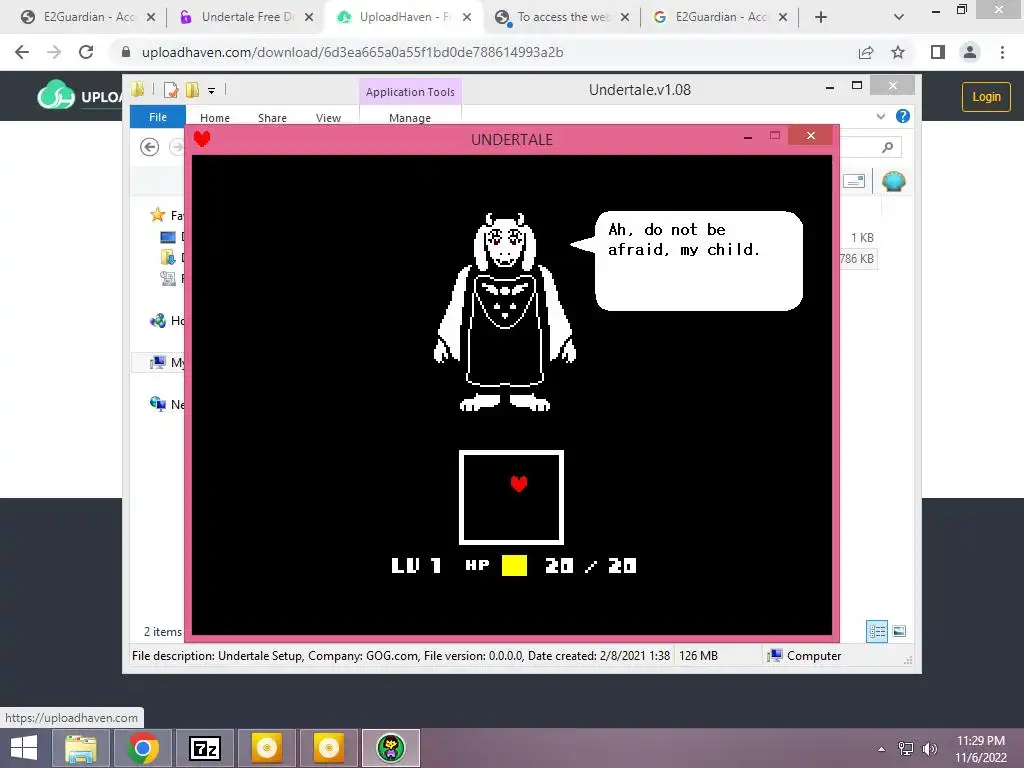1024x768 pixels.
Task: Expand the tab search chevron
Action: coord(899,18)
